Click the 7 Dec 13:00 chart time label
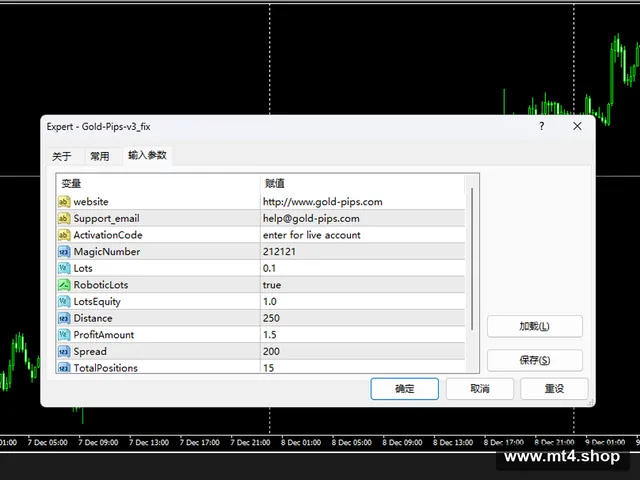Screen dimensions: 640x480 coord(149,442)
